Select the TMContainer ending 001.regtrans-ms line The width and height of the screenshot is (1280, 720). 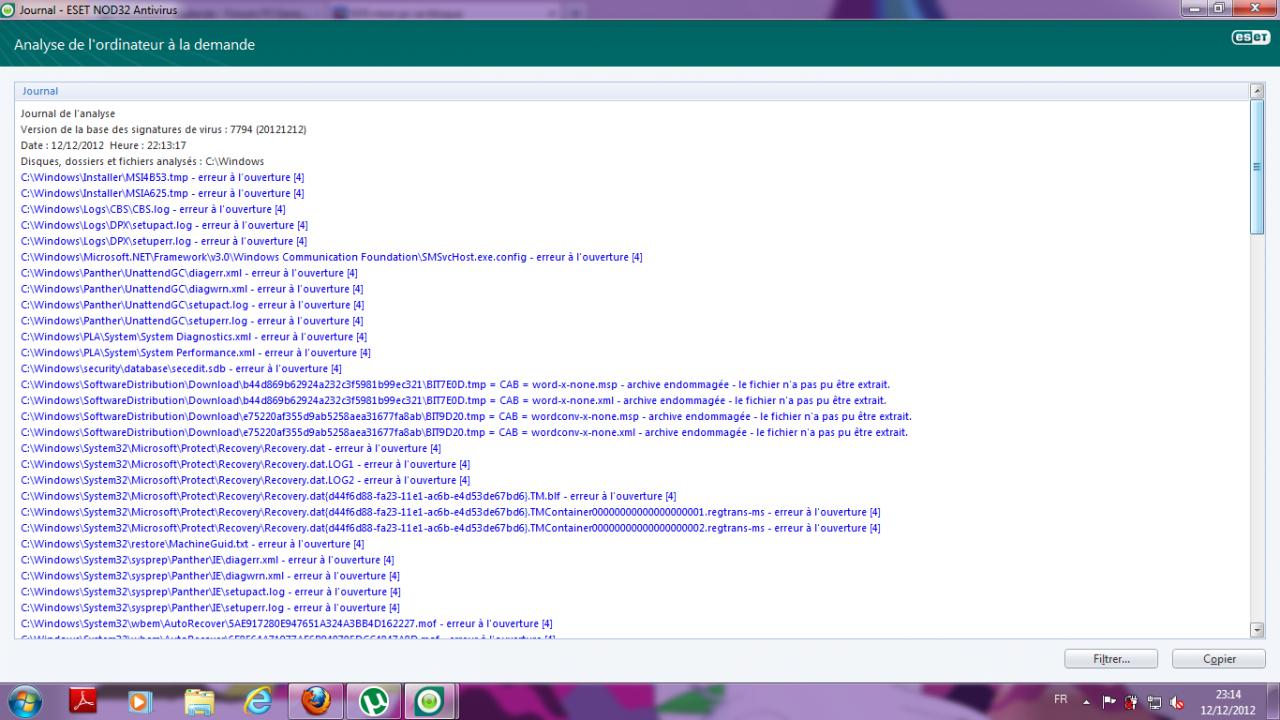coord(451,512)
